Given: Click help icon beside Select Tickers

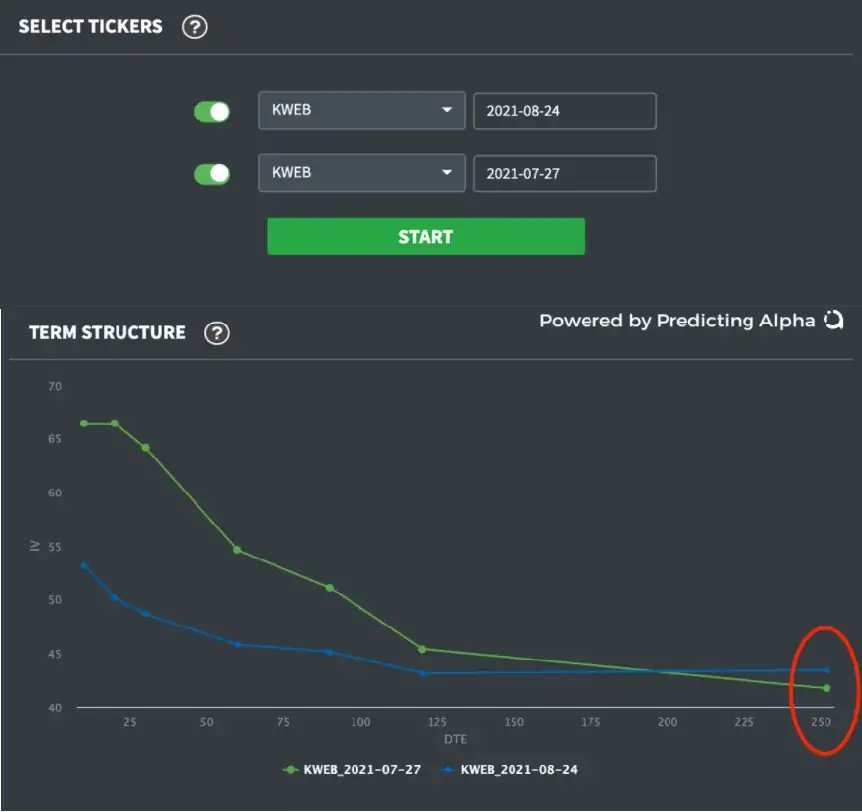Looking at the screenshot, I should click(x=195, y=27).
